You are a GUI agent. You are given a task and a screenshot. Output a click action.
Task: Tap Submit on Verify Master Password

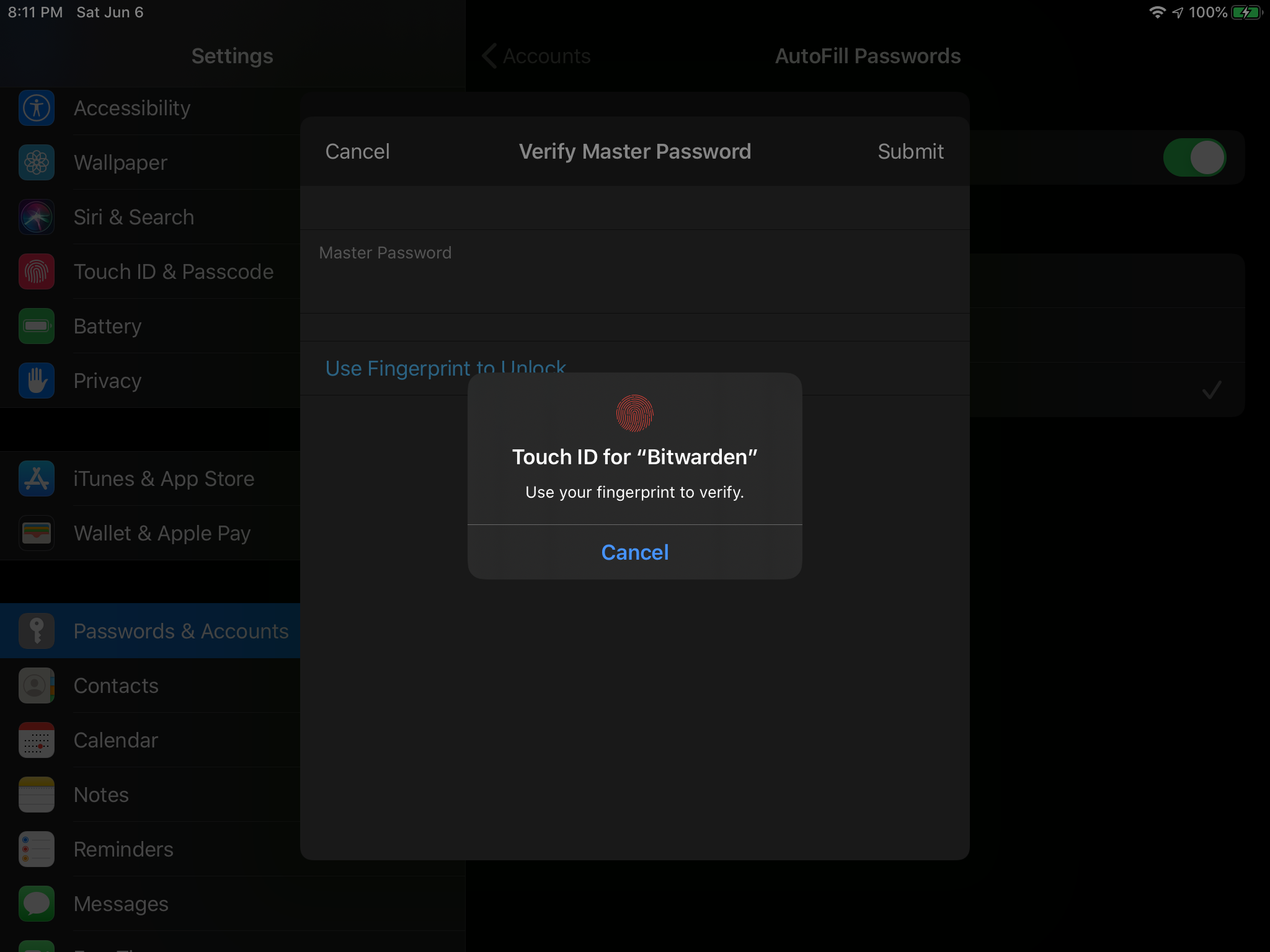910,152
